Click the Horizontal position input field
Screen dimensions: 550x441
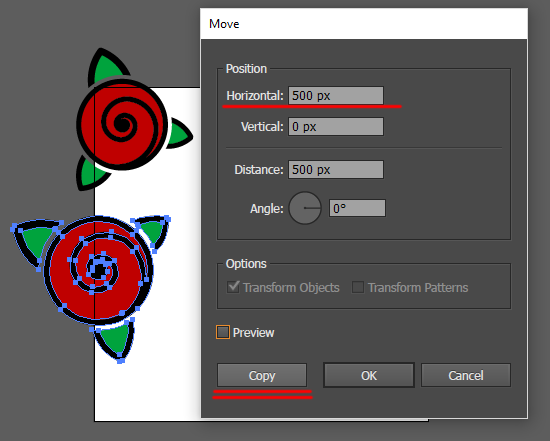[x=336, y=95]
